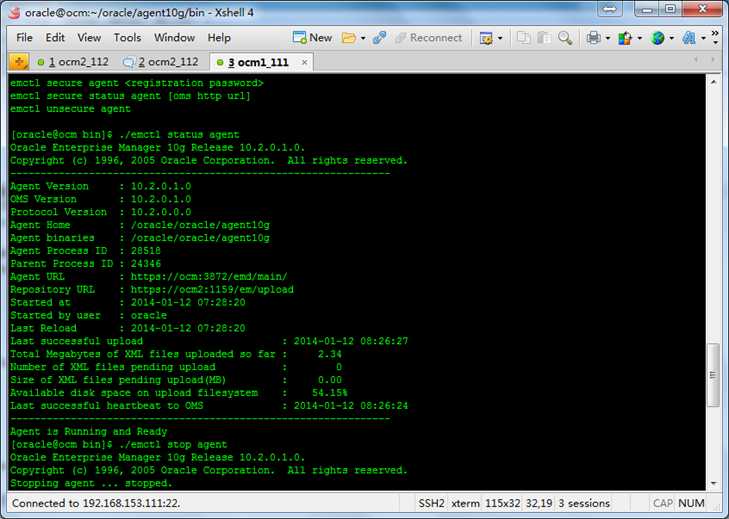Viewport: 729px width, 519px height.
Task: Open the View menu
Action: pos(89,38)
